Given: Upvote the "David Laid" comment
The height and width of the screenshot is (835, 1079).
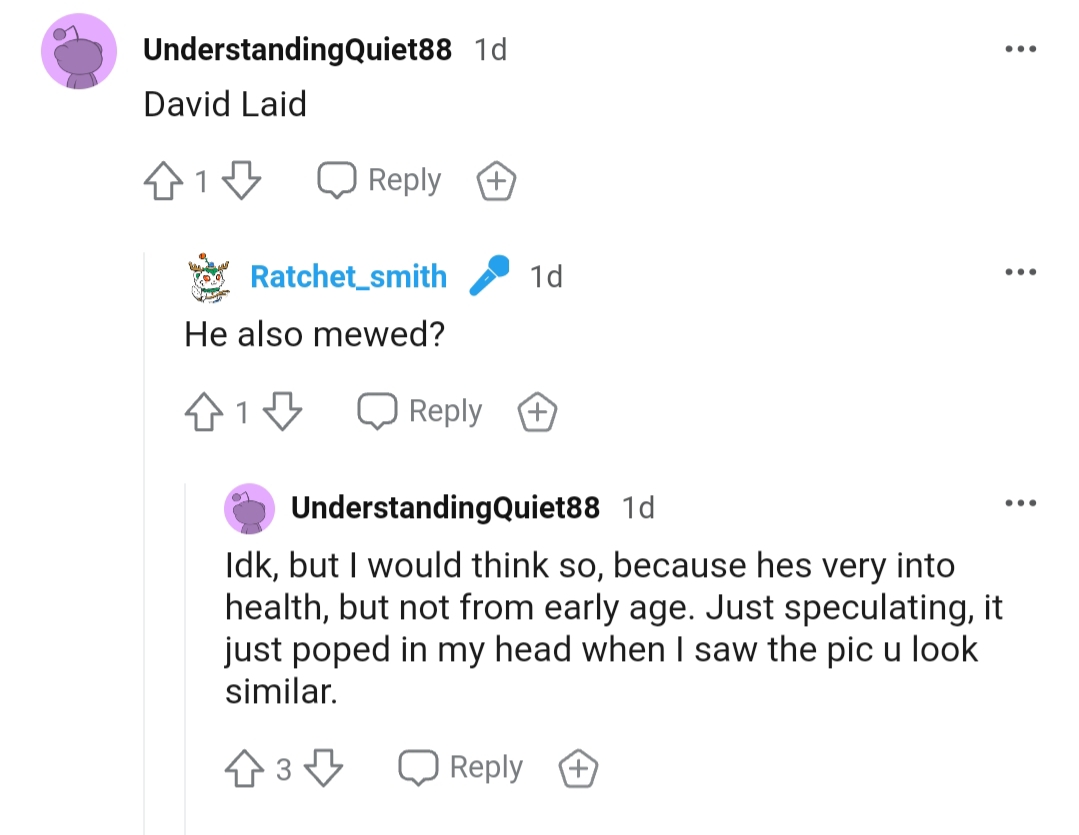Looking at the screenshot, I should (163, 180).
